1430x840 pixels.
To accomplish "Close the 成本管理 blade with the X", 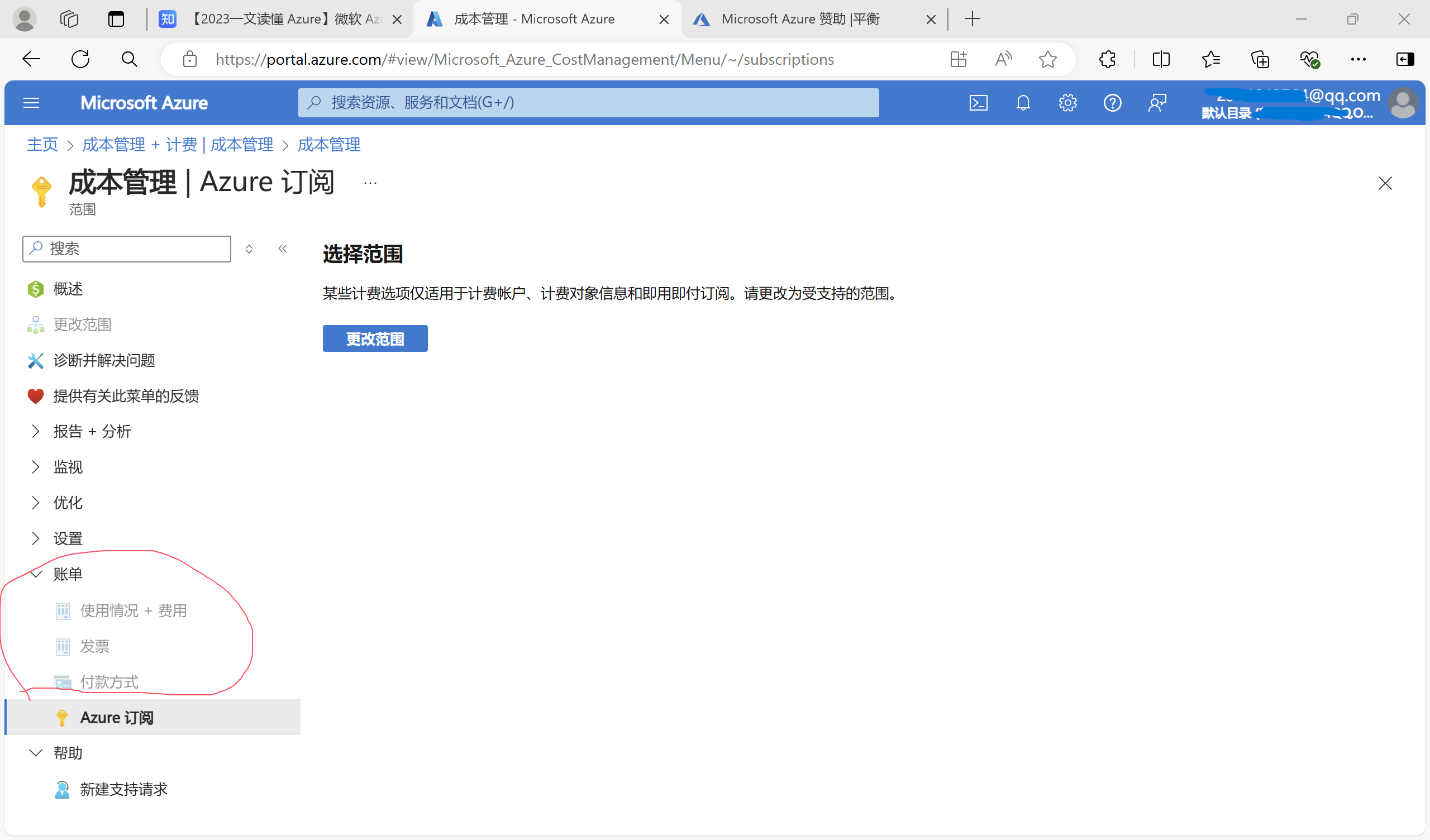I will coord(1385,183).
